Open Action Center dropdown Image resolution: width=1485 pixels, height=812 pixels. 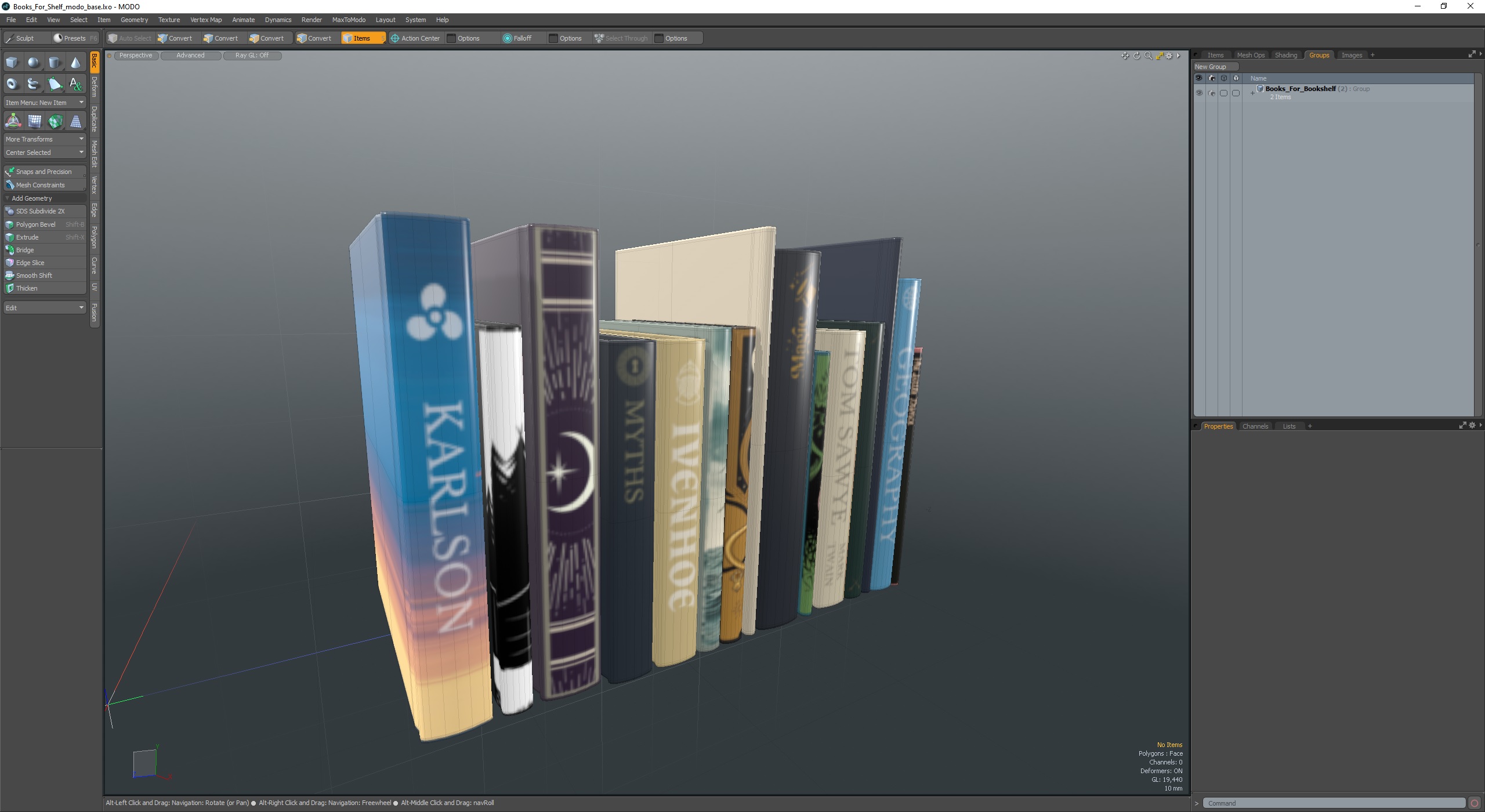pyautogui.click(x=415, y=38)
